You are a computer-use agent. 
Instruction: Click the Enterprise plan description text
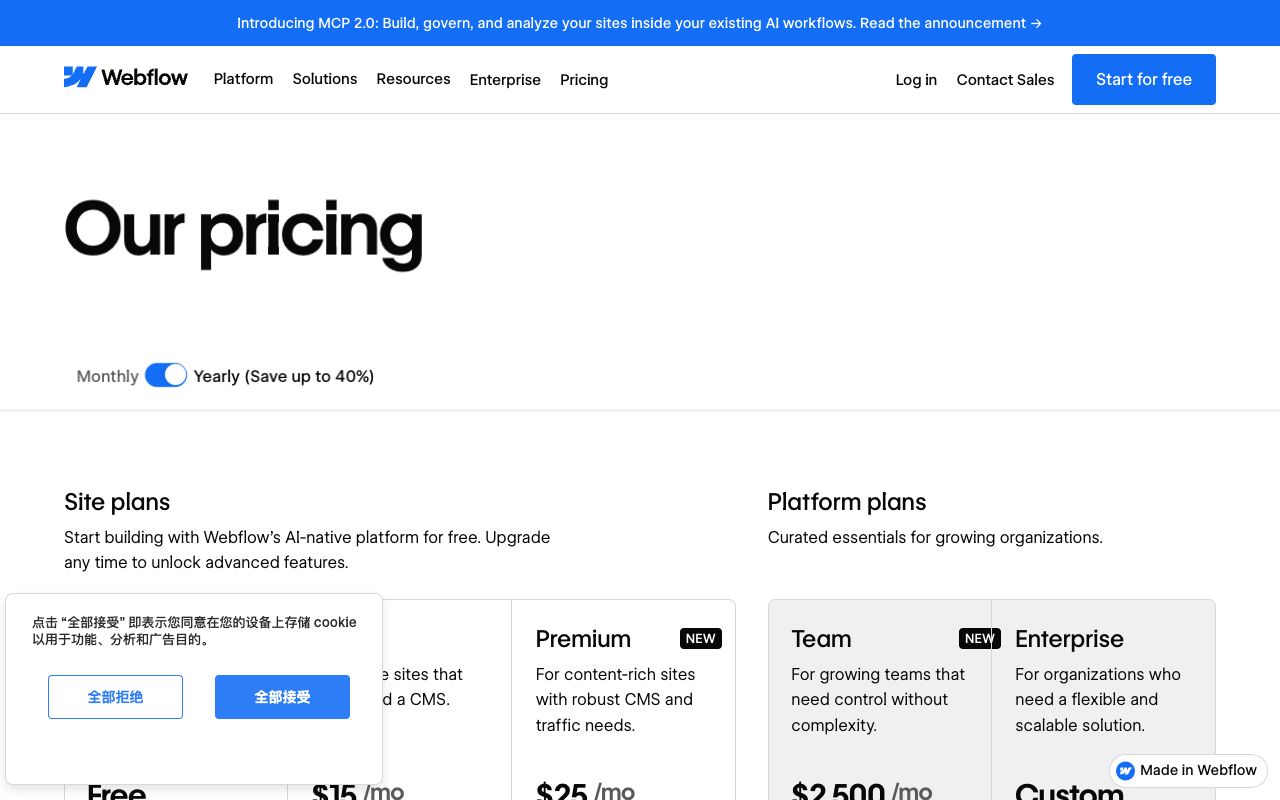[x=1098, y=699]
